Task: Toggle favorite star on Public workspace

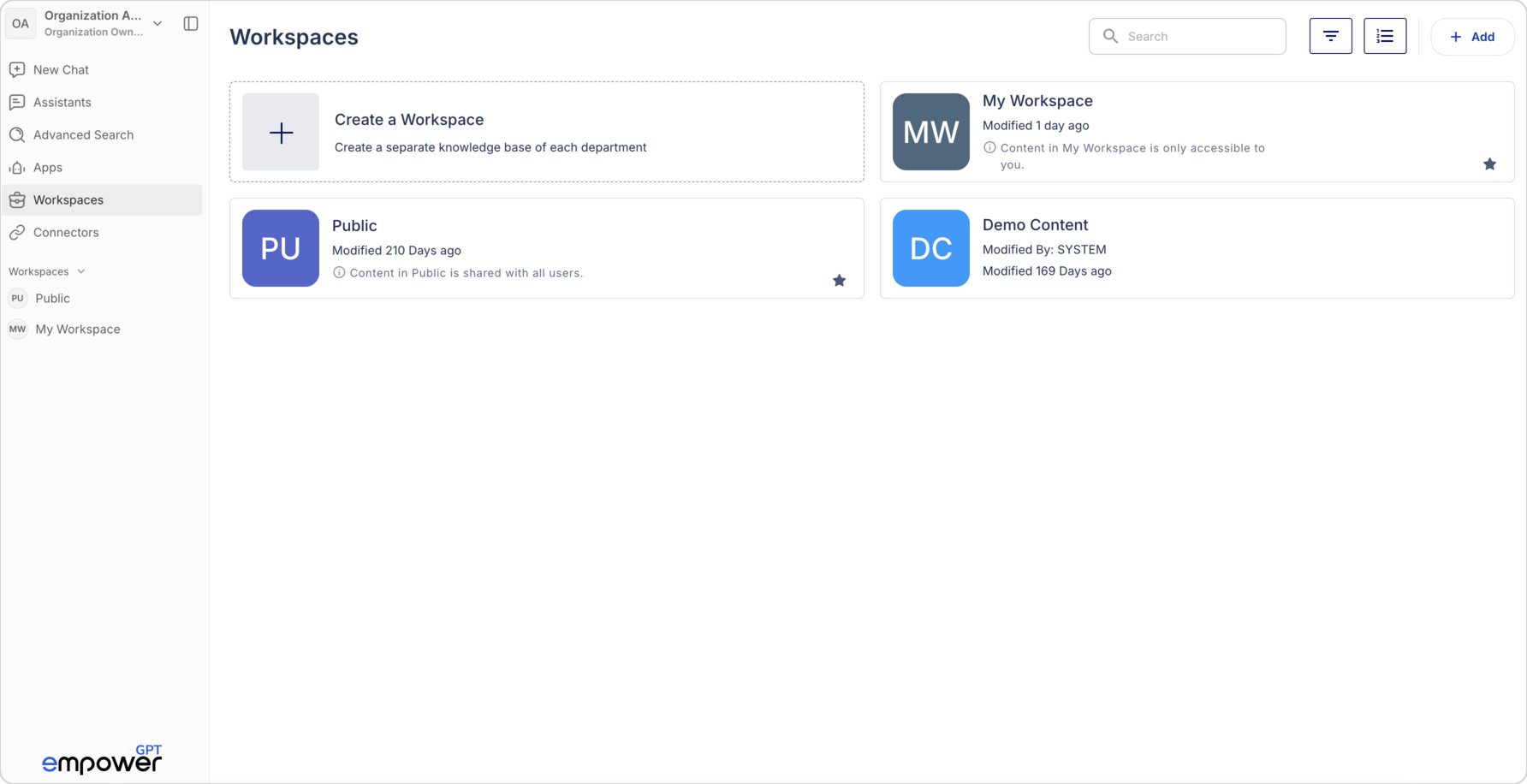Action: 839,281
